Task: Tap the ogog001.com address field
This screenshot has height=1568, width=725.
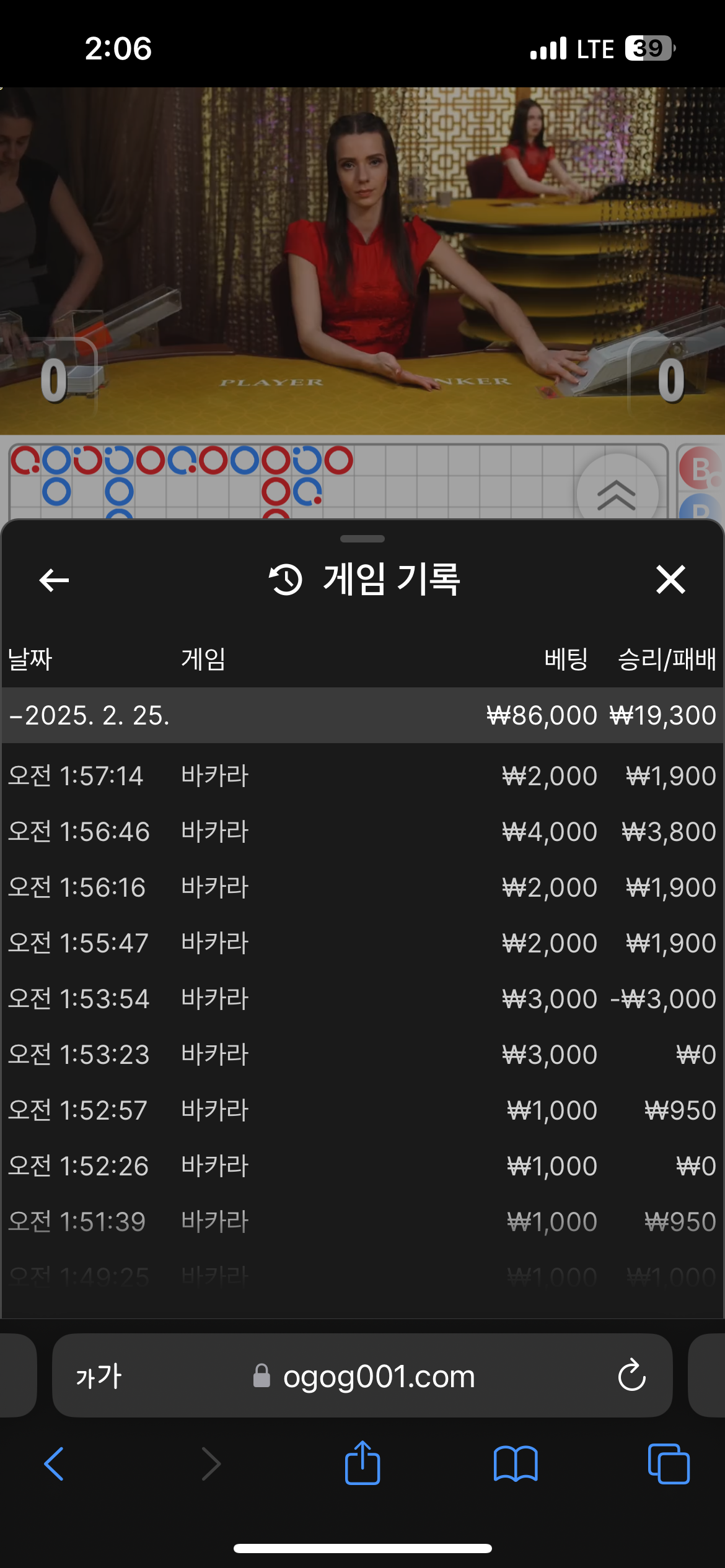Action: tap(362, 1376)
